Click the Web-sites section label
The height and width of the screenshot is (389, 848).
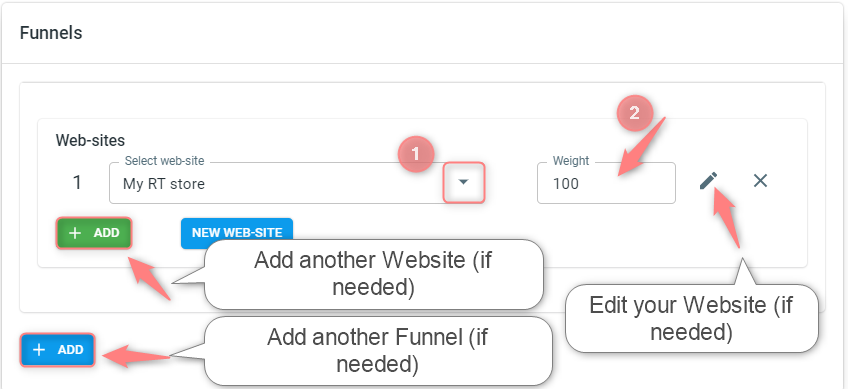tap(90, 141)
